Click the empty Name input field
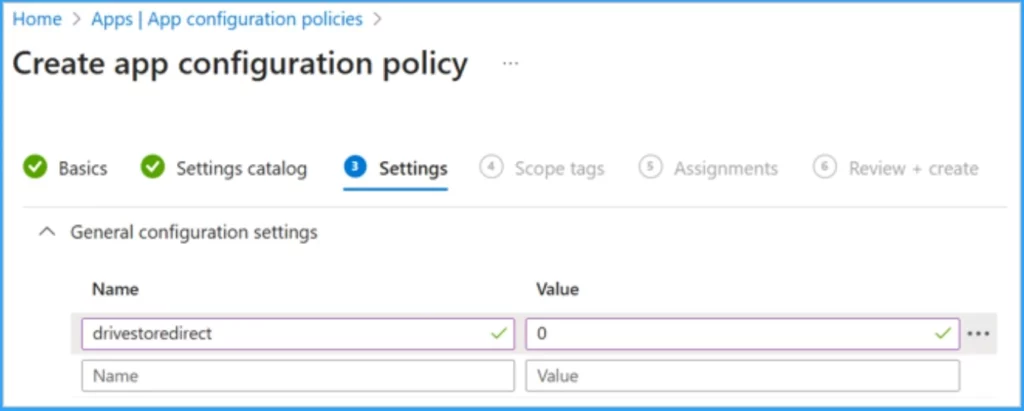The height and width of the screenshot is (411, 1024). (298, 376)
